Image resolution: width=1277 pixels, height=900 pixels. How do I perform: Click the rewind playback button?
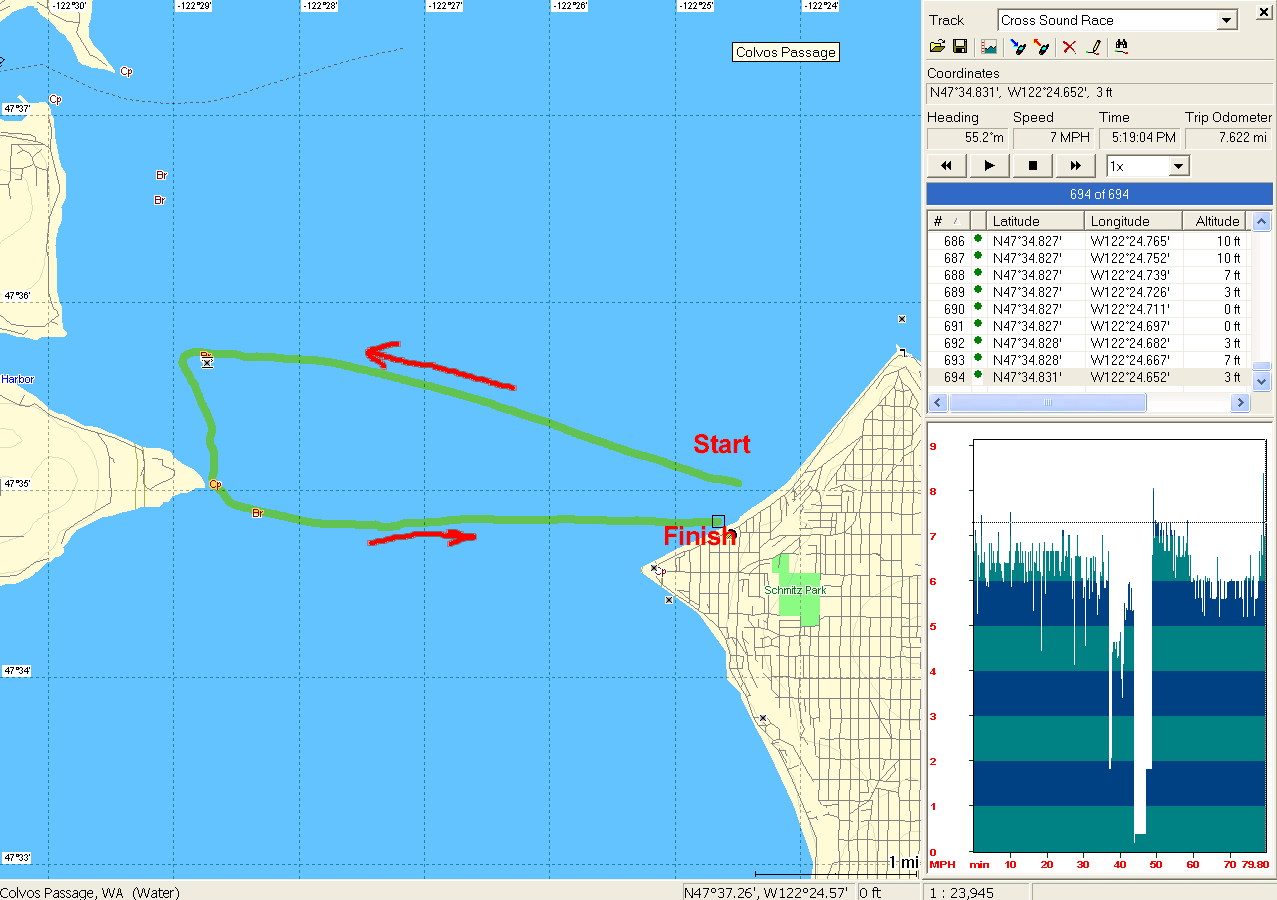pyautogui.click(x=946, y=166)
